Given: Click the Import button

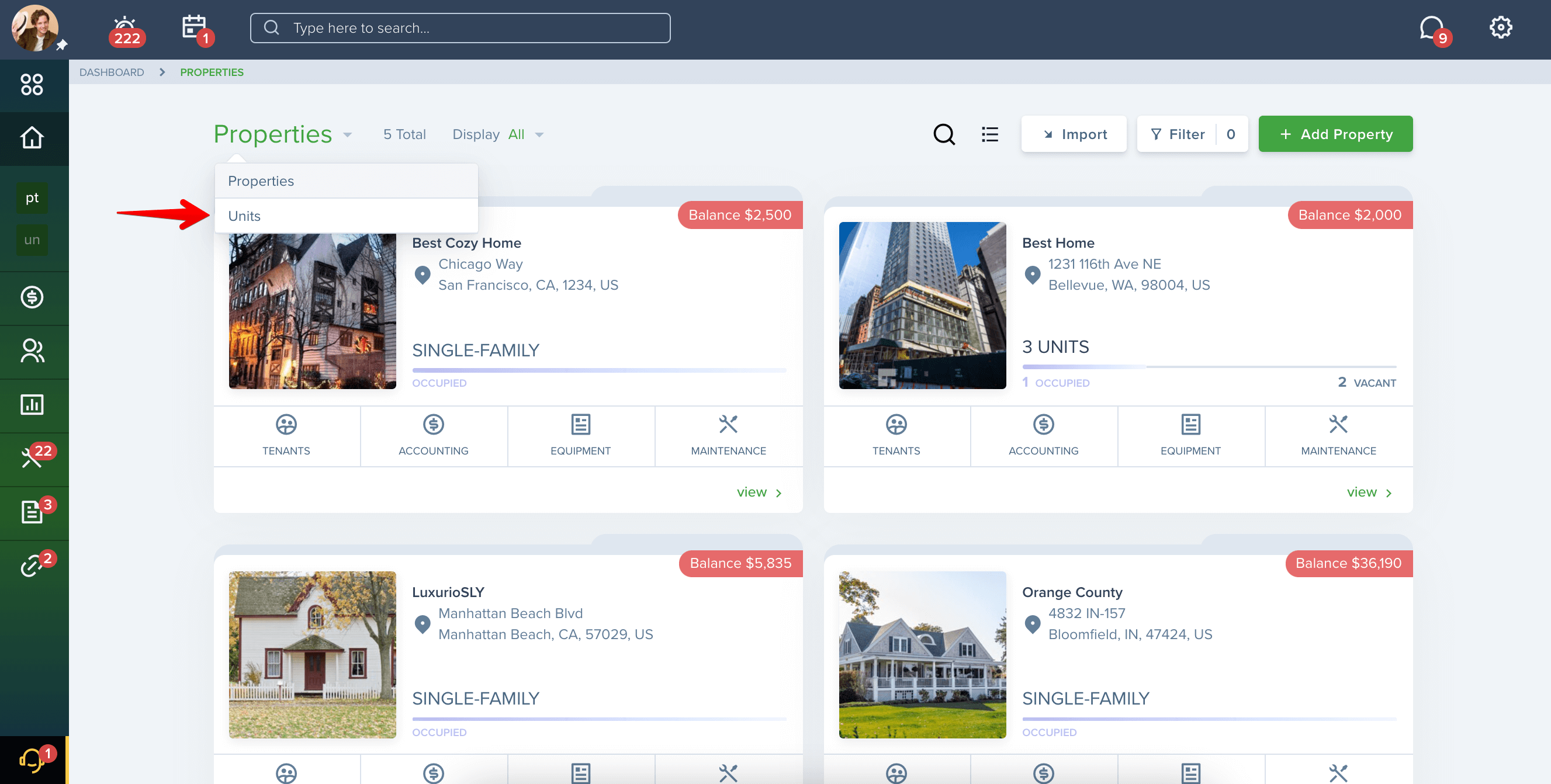Looking at the screenshot, I should click(1074, 134).
